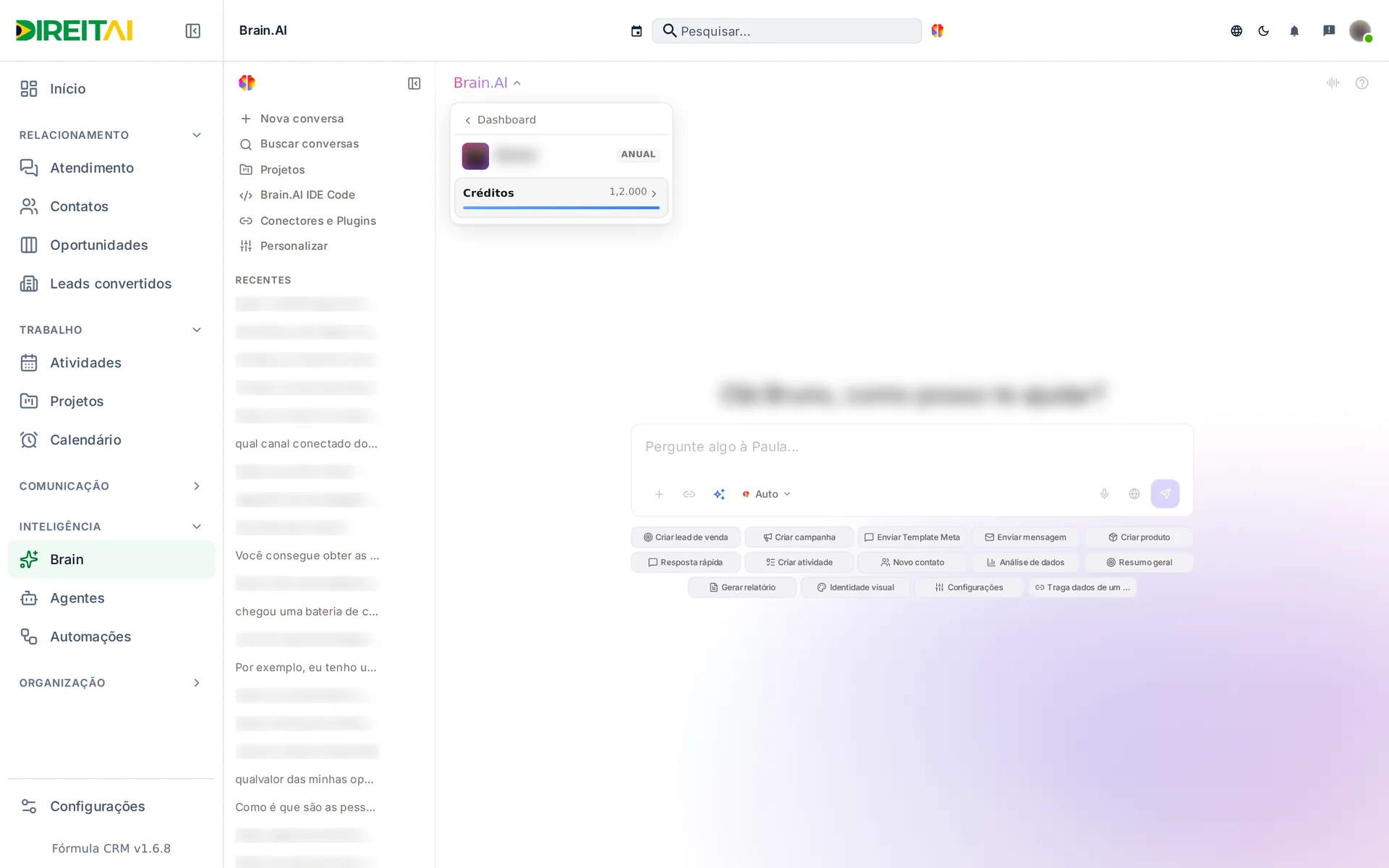This screenshot has height=868, width=1389.
Task: Open the user profile avatar
Action: click(x=1360, y=30)
